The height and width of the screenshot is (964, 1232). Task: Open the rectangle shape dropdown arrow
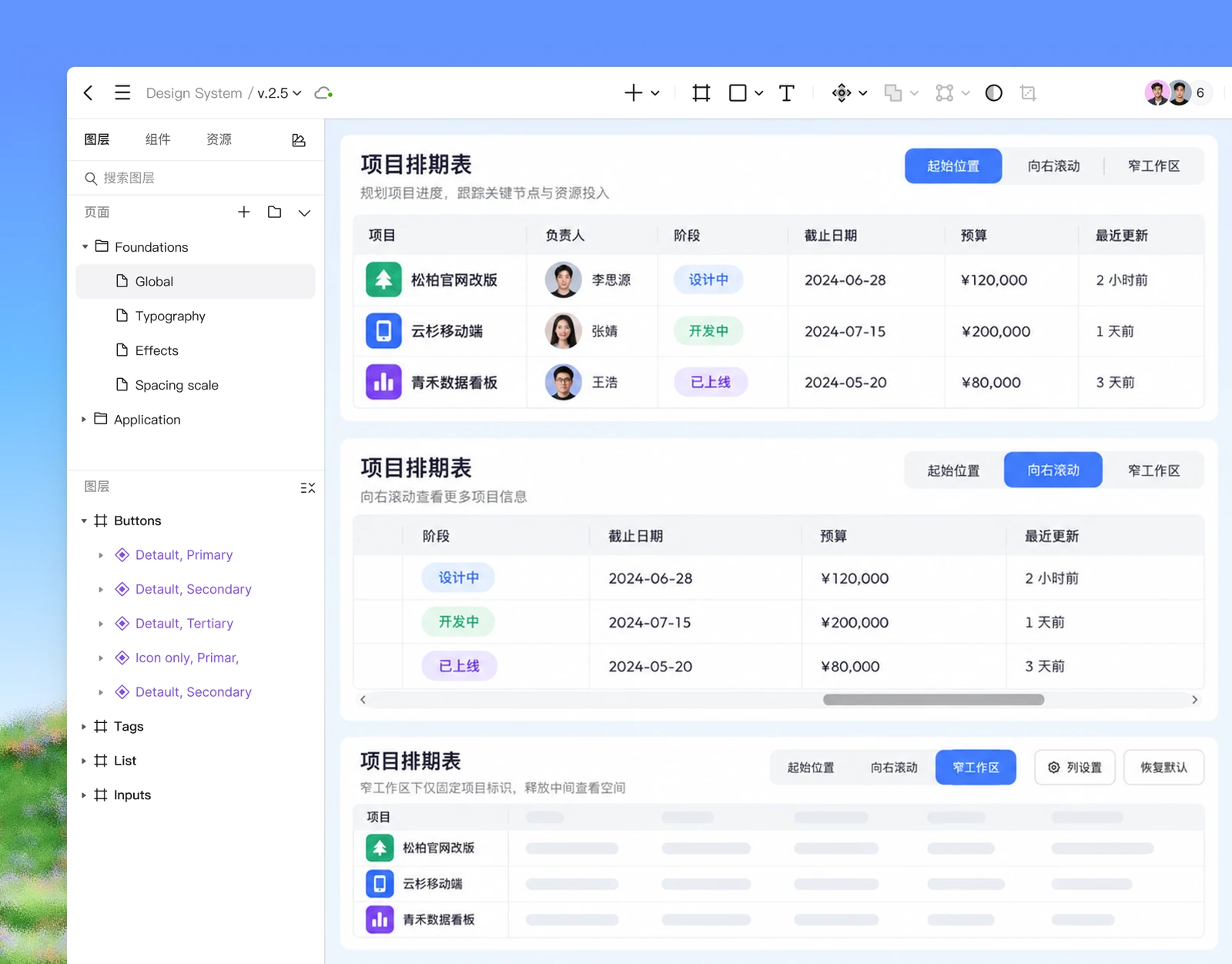(x=759, y=93)
